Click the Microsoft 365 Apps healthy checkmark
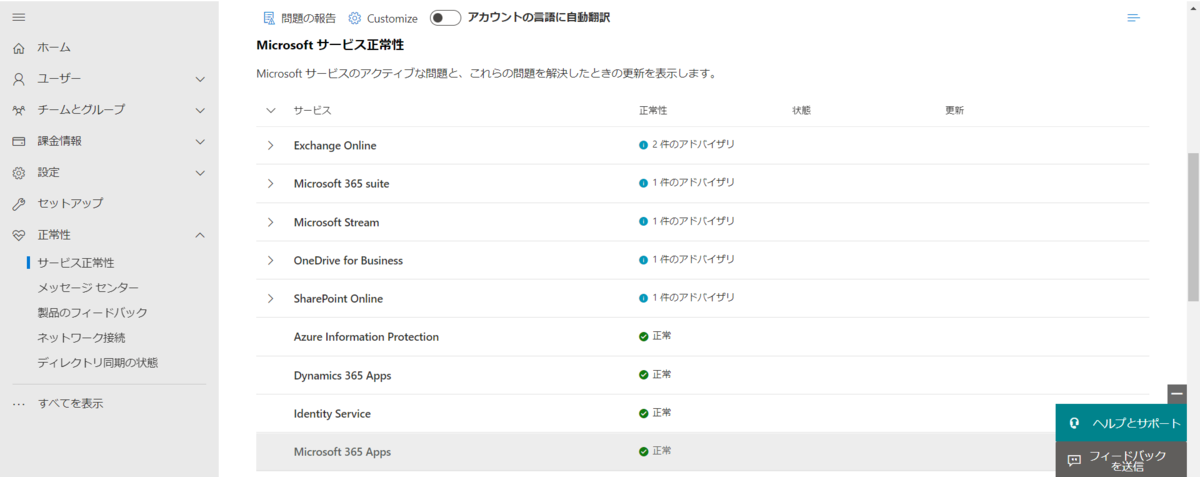 pyautogui.click(x=643, y=452)
